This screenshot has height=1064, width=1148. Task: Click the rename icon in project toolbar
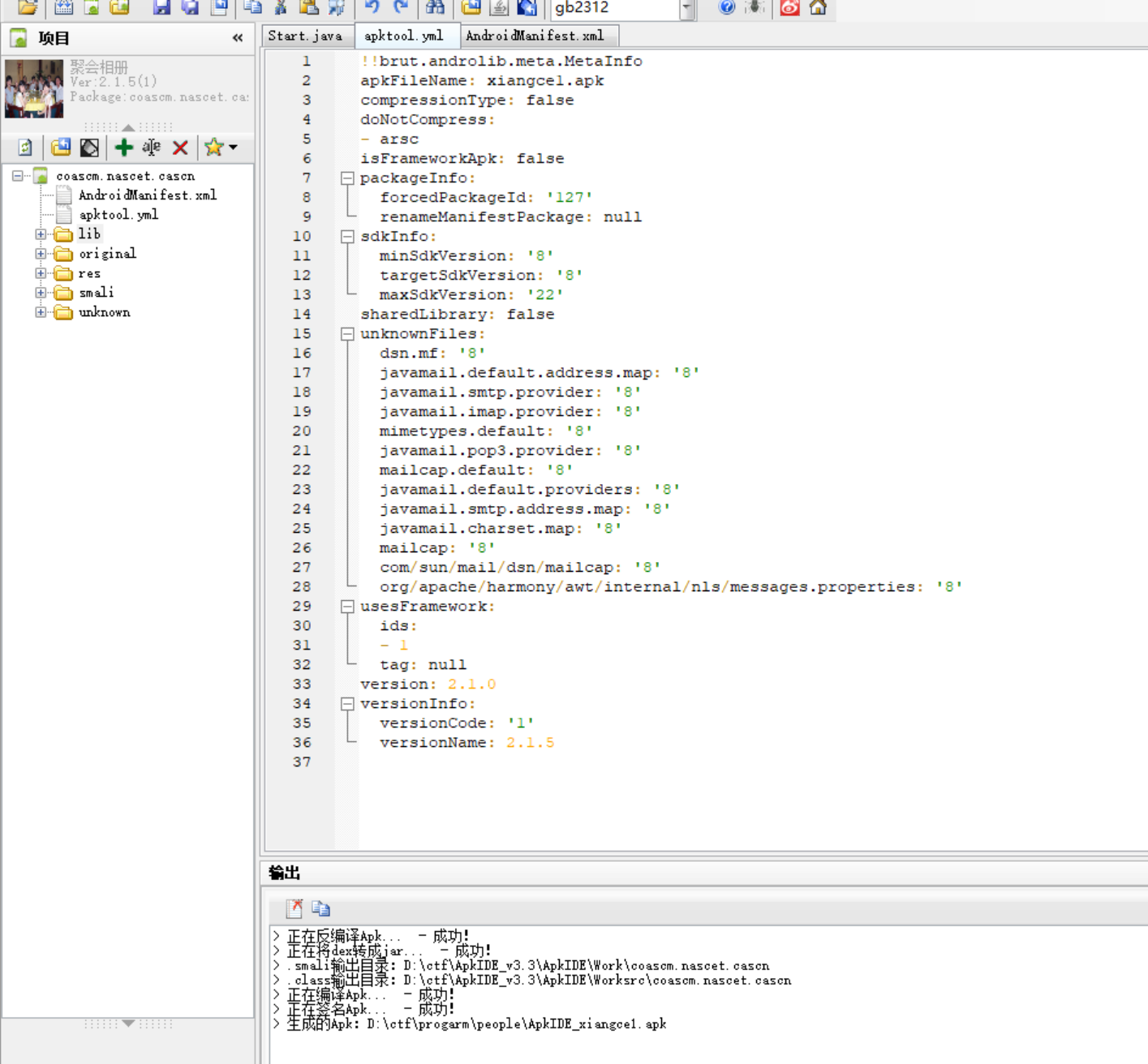click(x=152, y=148)
